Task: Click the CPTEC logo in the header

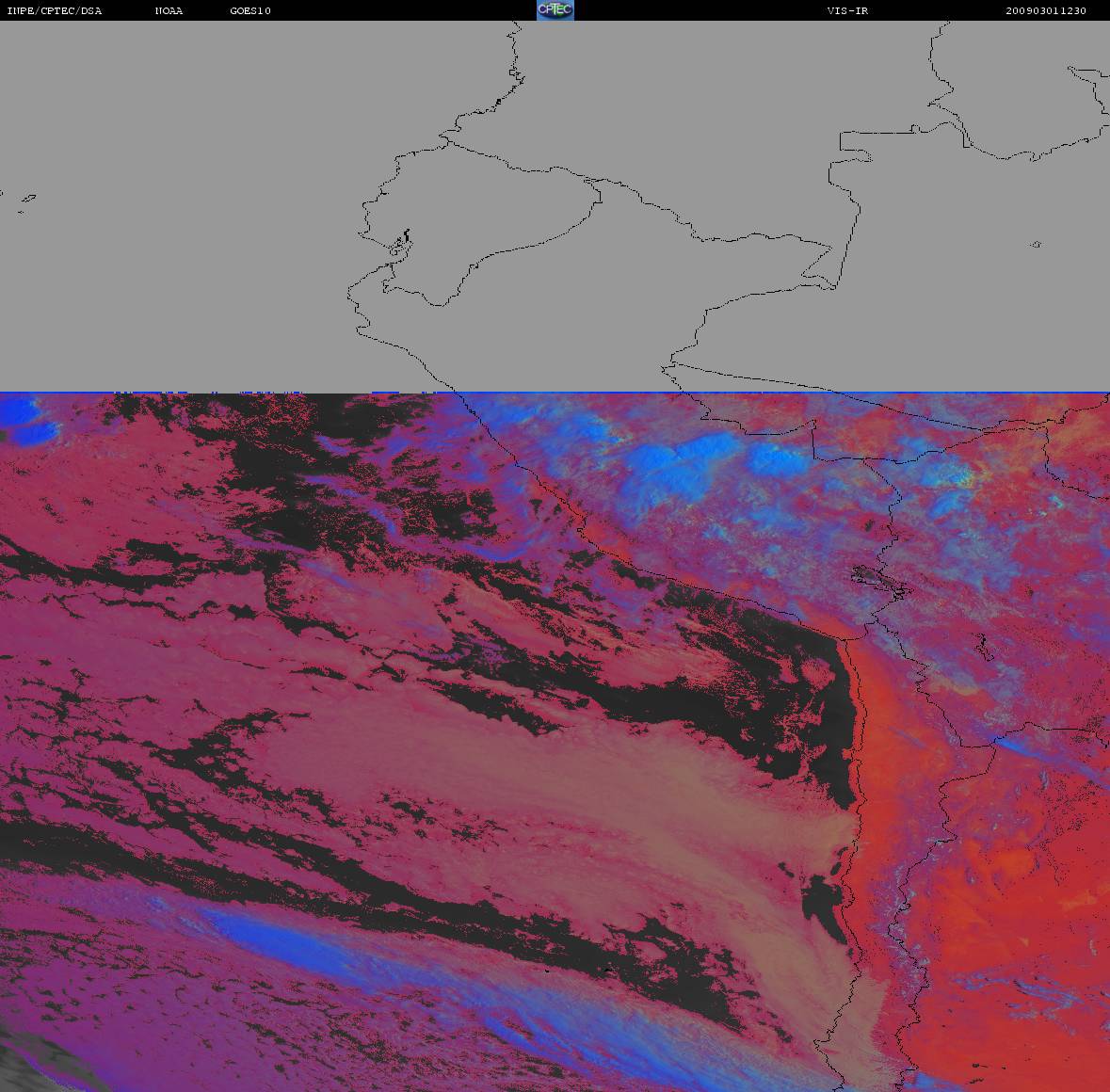Action: (x=555, y=10)
